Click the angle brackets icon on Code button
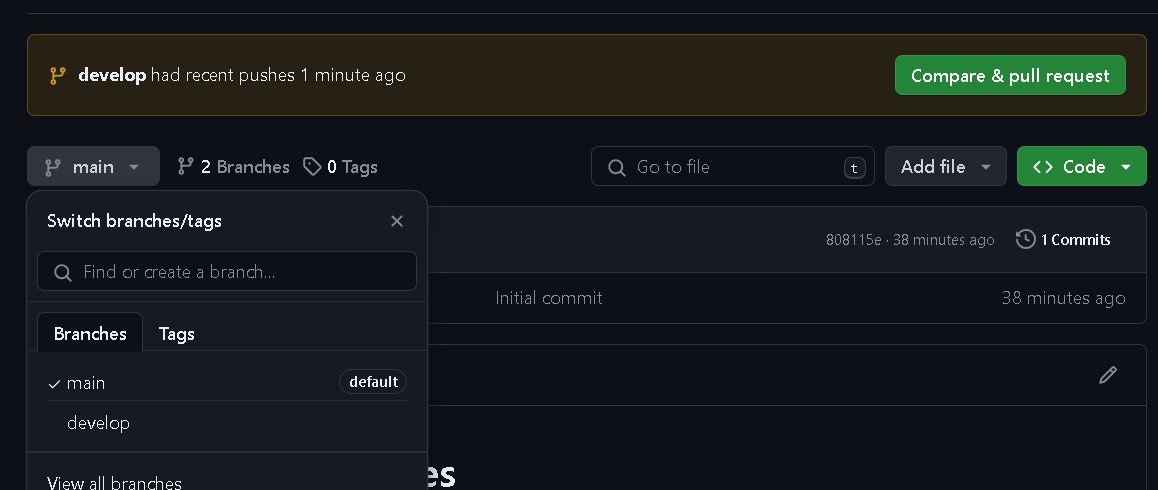The image size is (1158, 490). (x=1043, y=167)
